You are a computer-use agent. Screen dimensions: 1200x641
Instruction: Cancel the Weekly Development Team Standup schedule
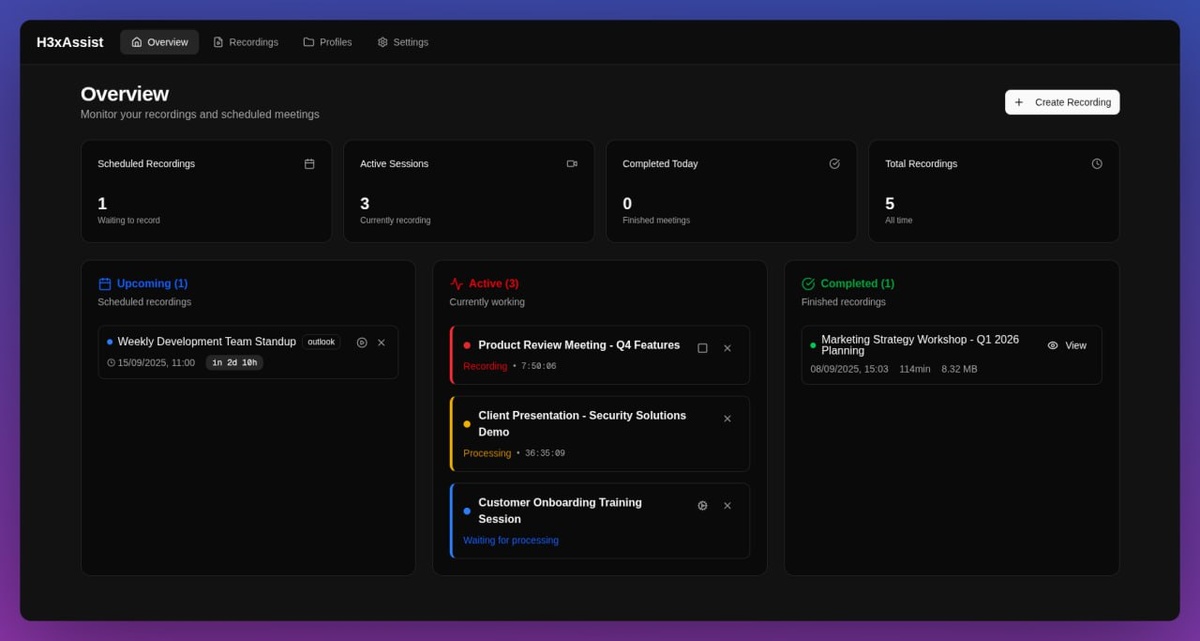[x=381, y=343]
